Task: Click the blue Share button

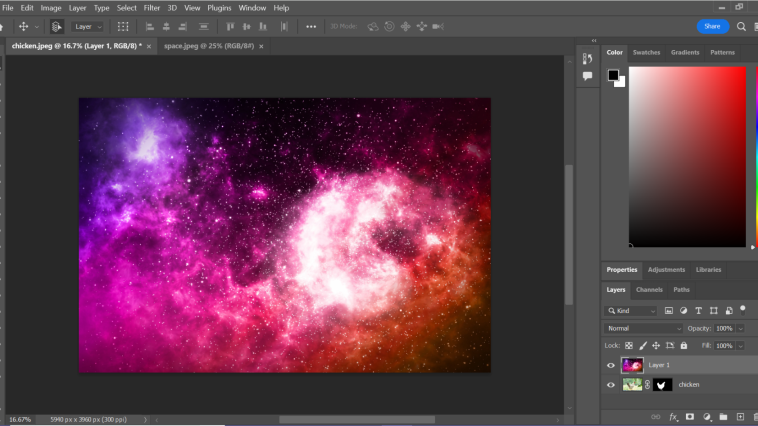Action: pos(713,26)
